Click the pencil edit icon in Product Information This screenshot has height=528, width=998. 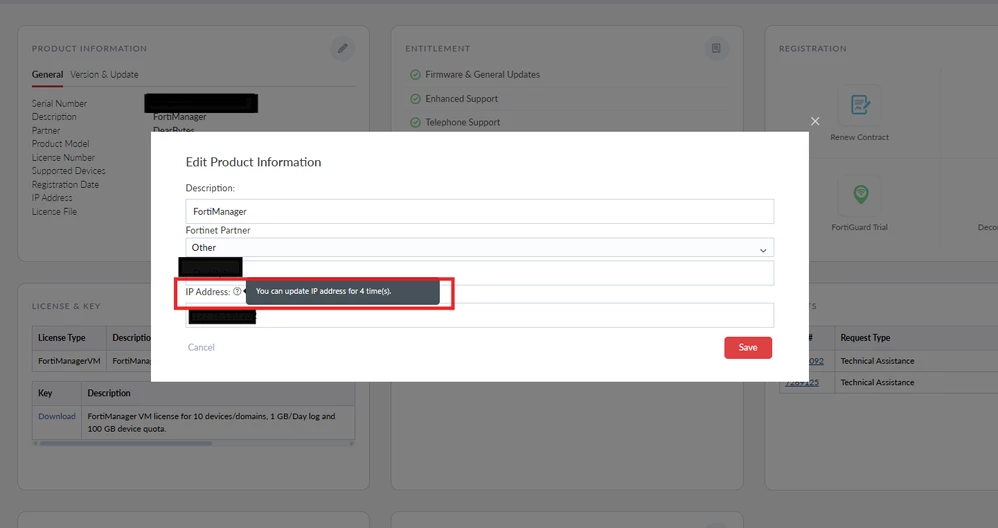[342, 48]
